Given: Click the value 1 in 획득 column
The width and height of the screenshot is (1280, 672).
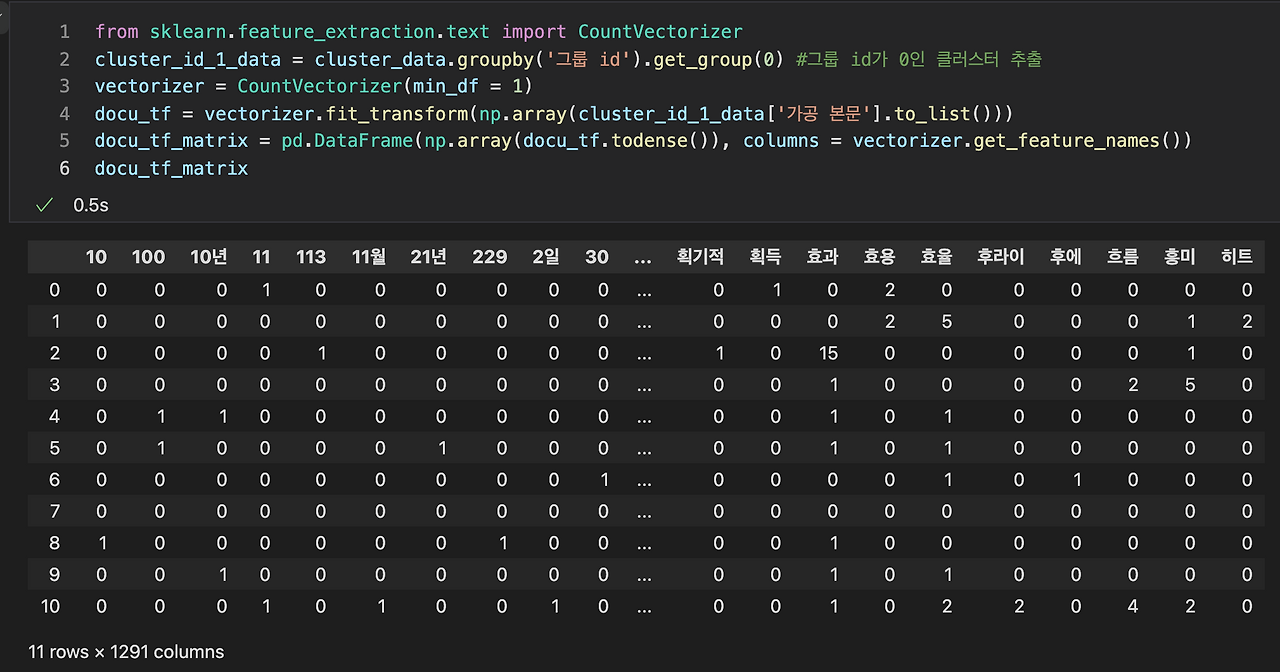Looking at the screenshot, I should [x=775, y=290].
